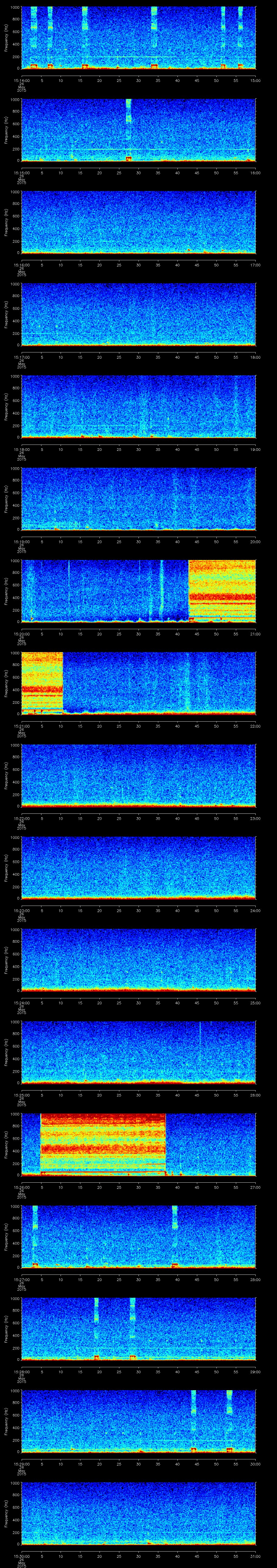Click the 15:25:00 start time label
Screen dimensions: 277x1568
point(21,1095)
